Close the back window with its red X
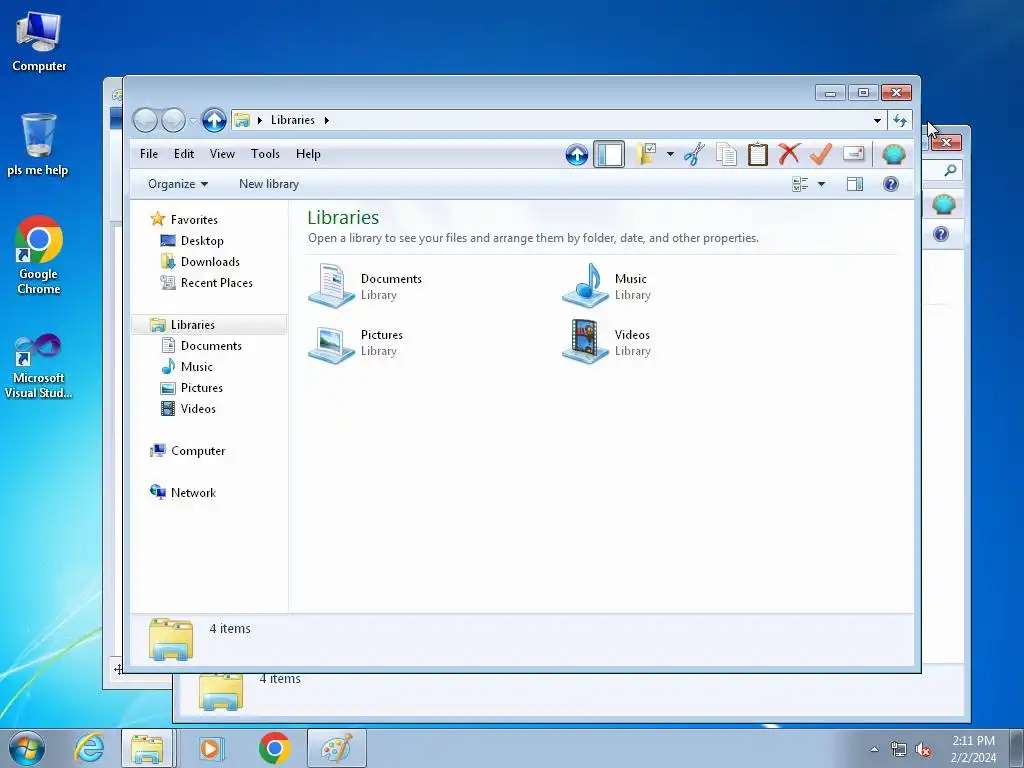The width and height of the screenshot is (1024, 768). (946, 142)
